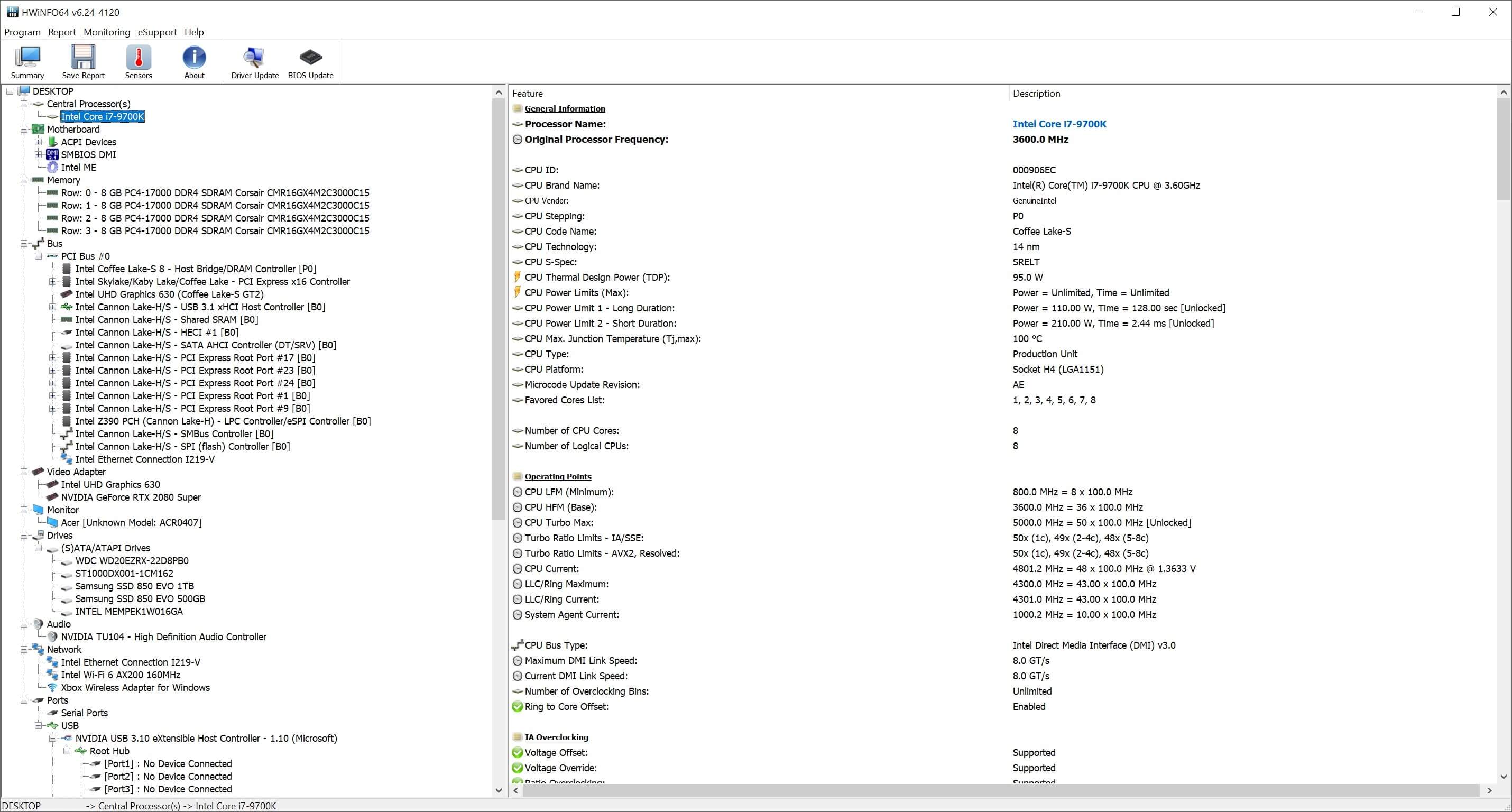Collapse the Memory tree node
The height and width of the screenshot is (812, 1512).
[x=24, y=180]
